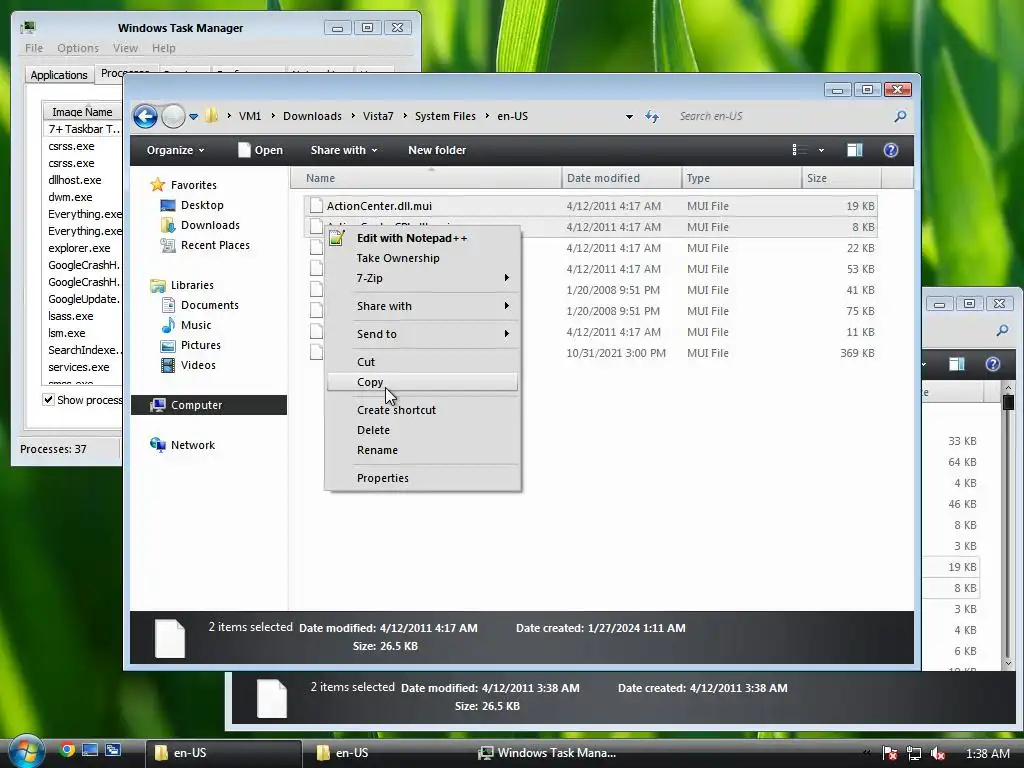Choose Cut from the context menu
Screen dimensions: 1024x768
[x=422, y=362]
